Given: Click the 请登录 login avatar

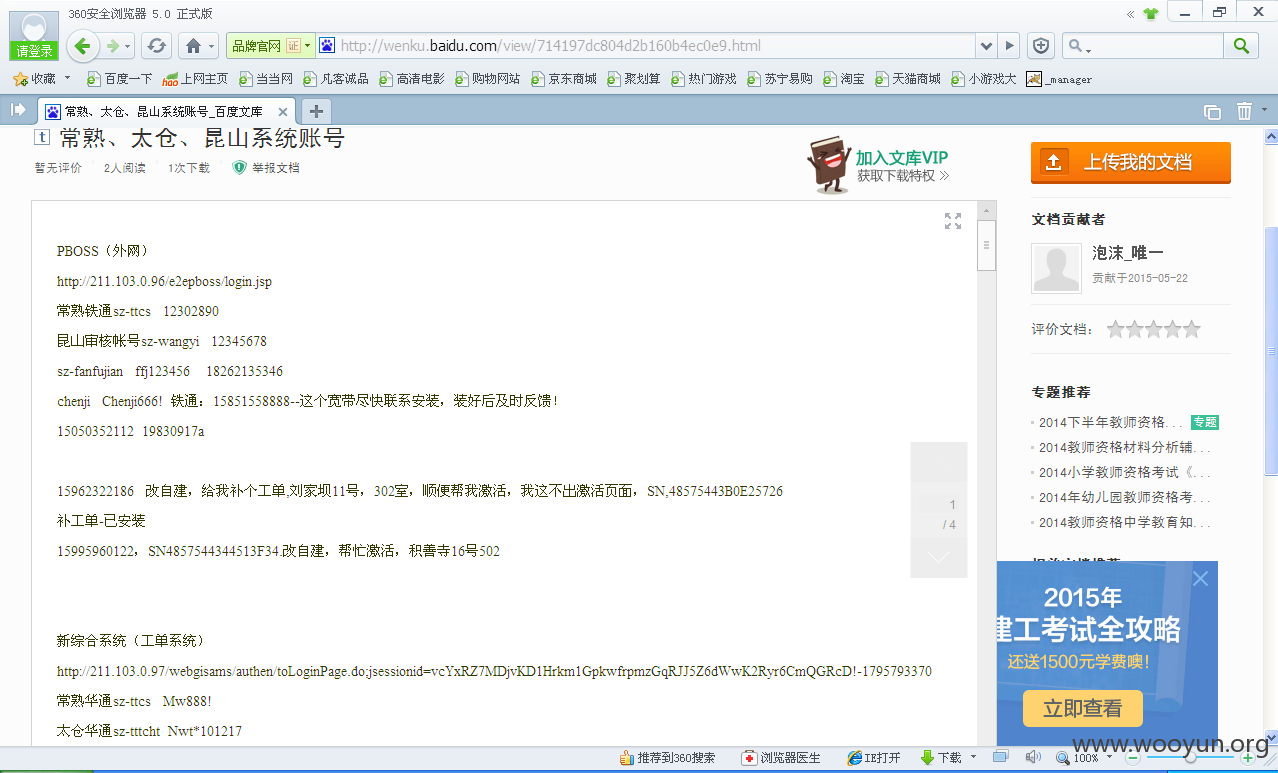Looking at the screenshot, I should [34, 35].
